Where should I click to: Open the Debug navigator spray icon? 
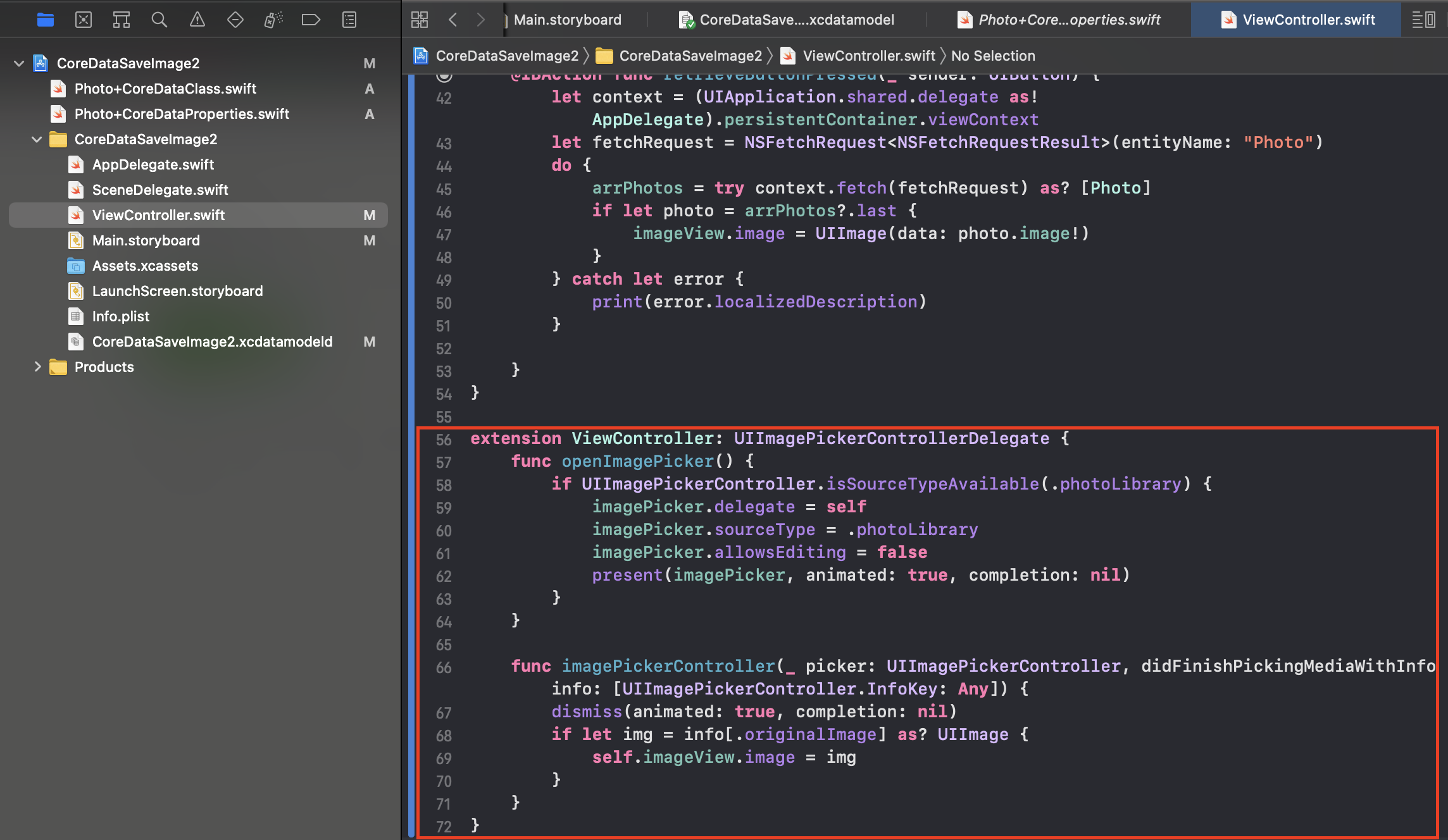click(x=273, y=20)
